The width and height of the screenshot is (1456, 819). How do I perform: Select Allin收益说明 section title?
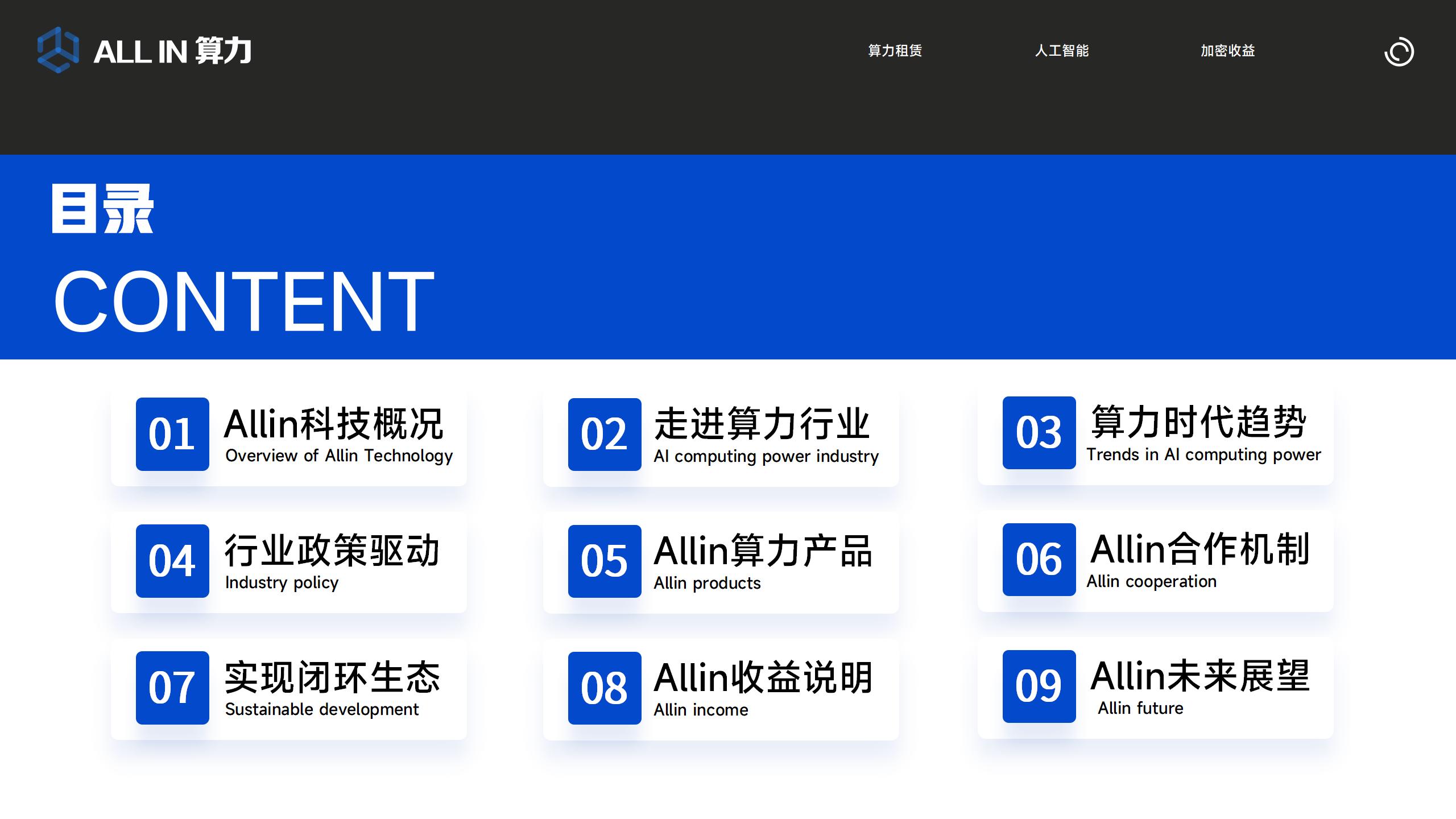tap(763, 677)
